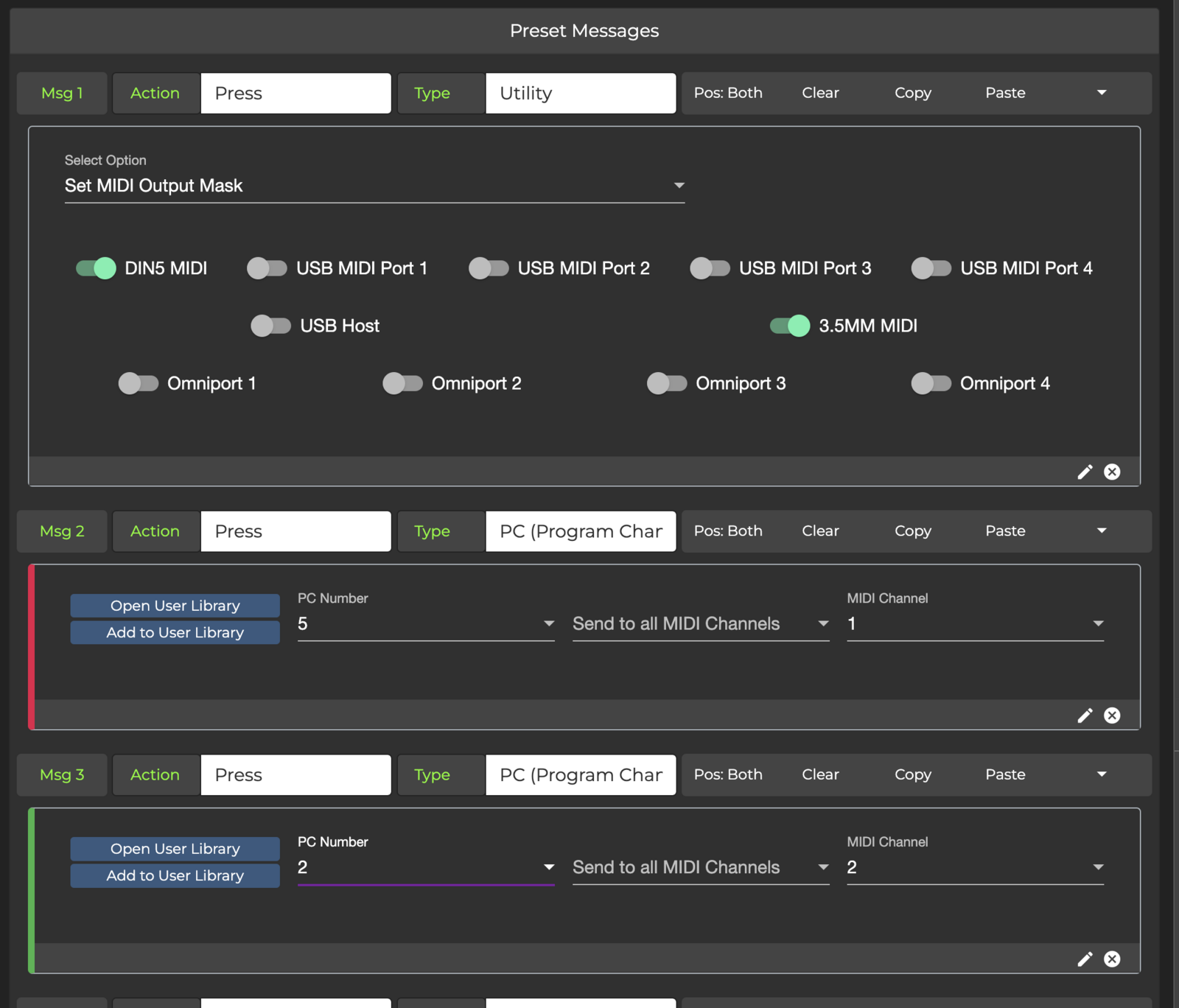
Task: Toggle the USB MIDI Port 3 switch
Action: coord(710,268)
